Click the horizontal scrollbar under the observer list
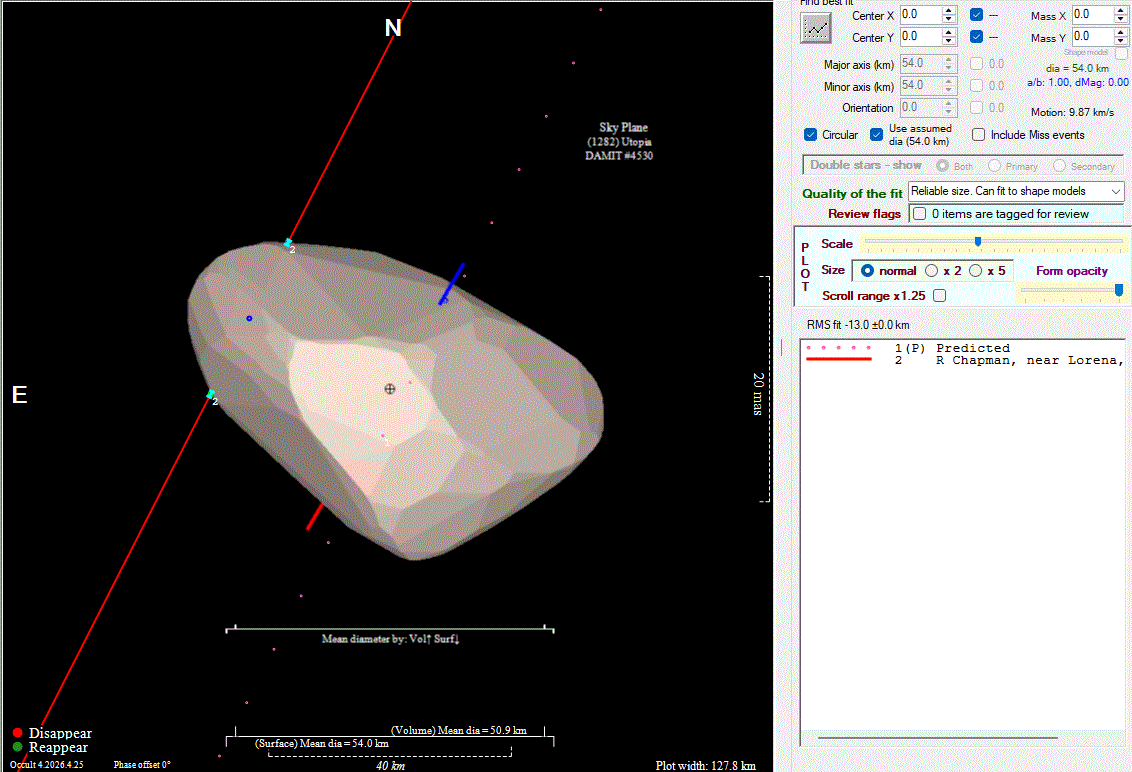This screenshot has width=1132, height=772. 937,738
